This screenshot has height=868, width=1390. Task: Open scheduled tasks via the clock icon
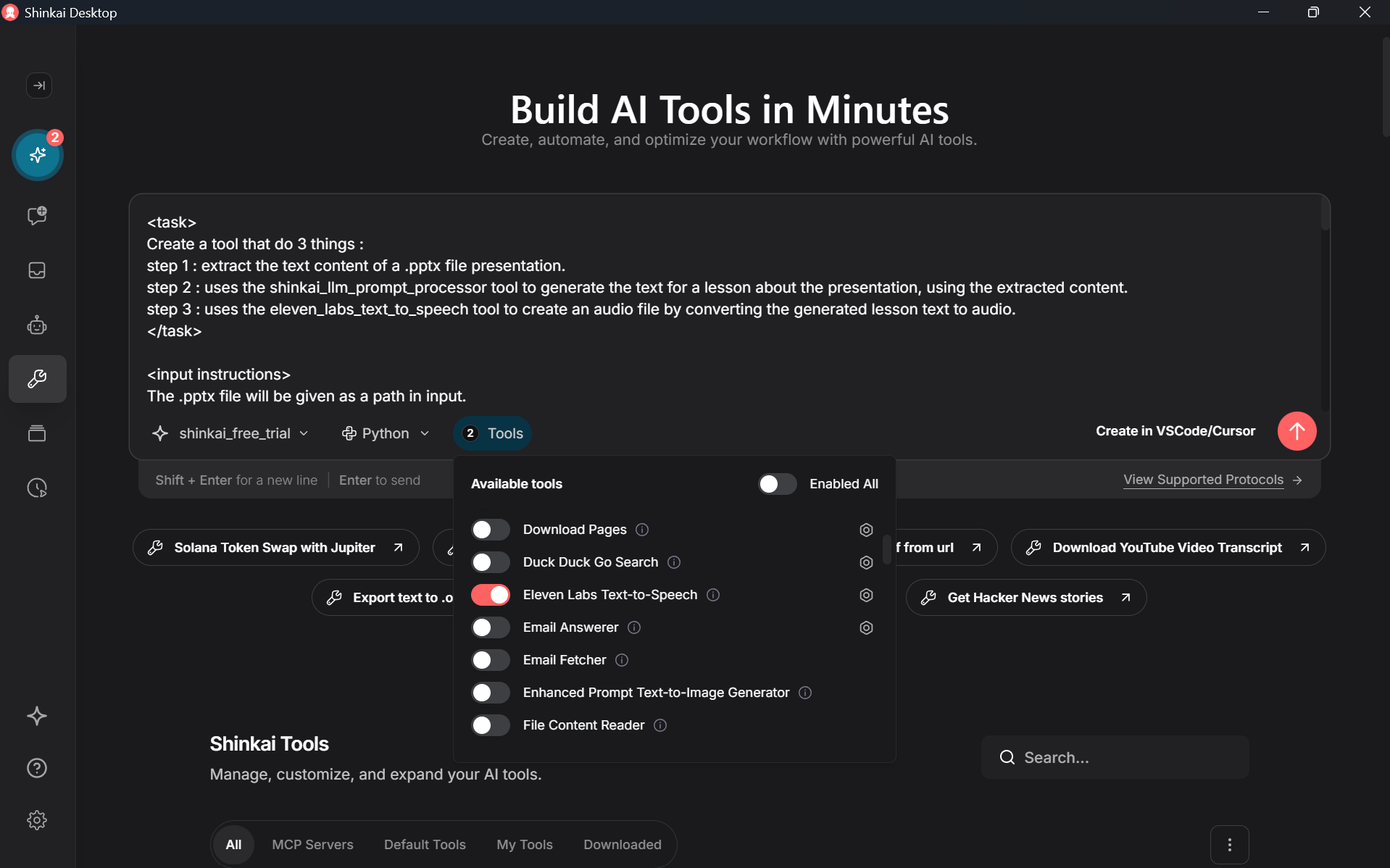[x=37, y=488]
